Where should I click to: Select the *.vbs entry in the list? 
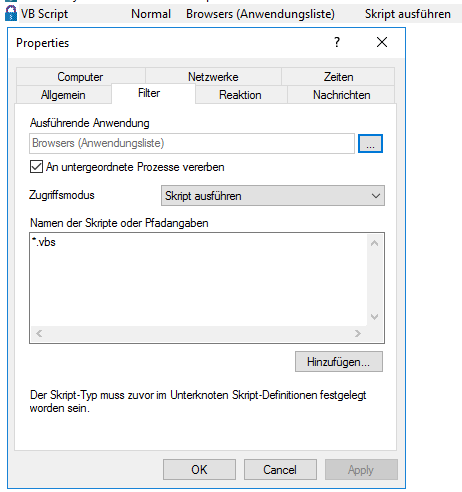pos(44,242)
